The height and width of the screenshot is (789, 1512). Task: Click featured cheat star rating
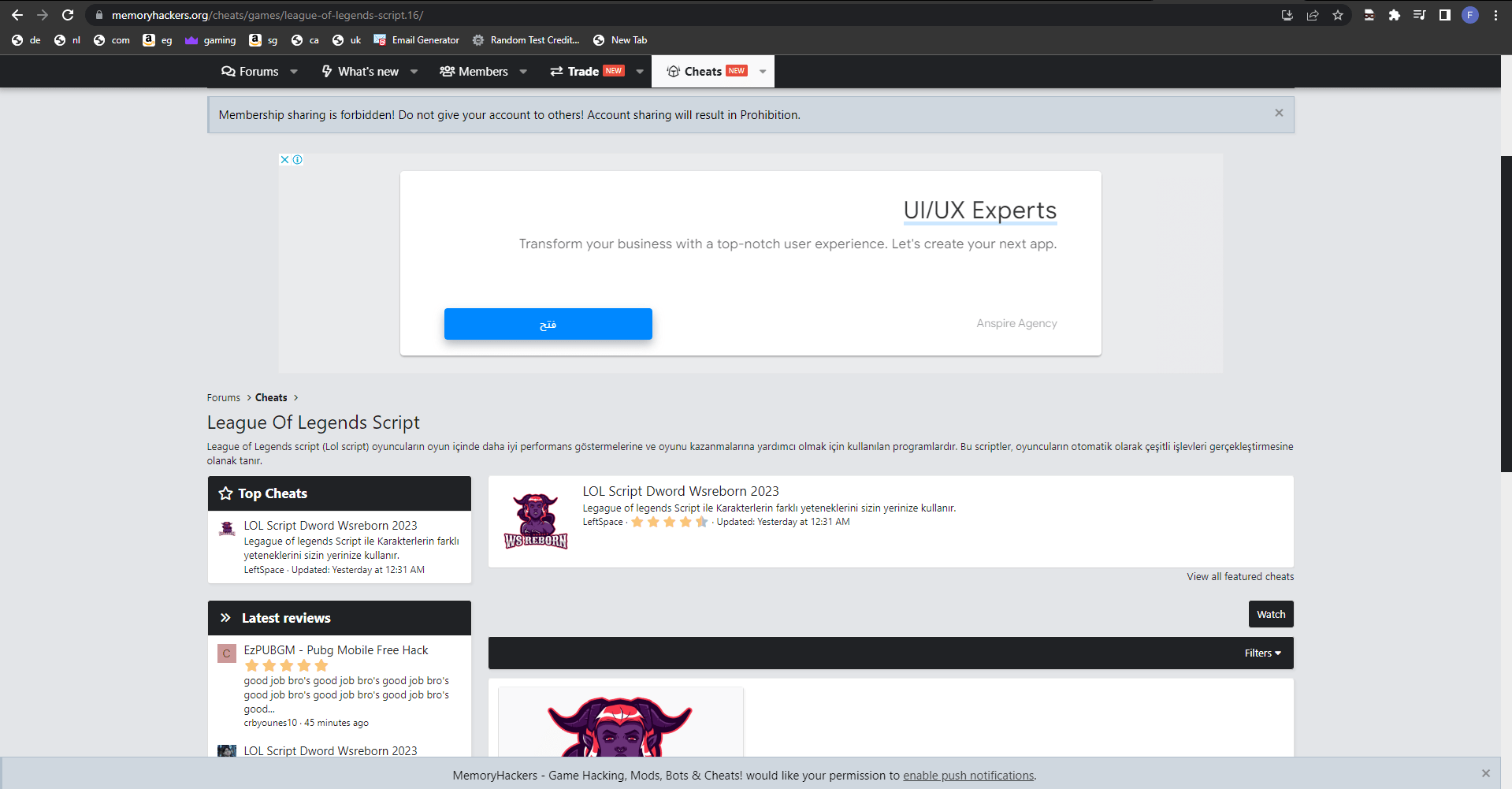coord(669,522)
